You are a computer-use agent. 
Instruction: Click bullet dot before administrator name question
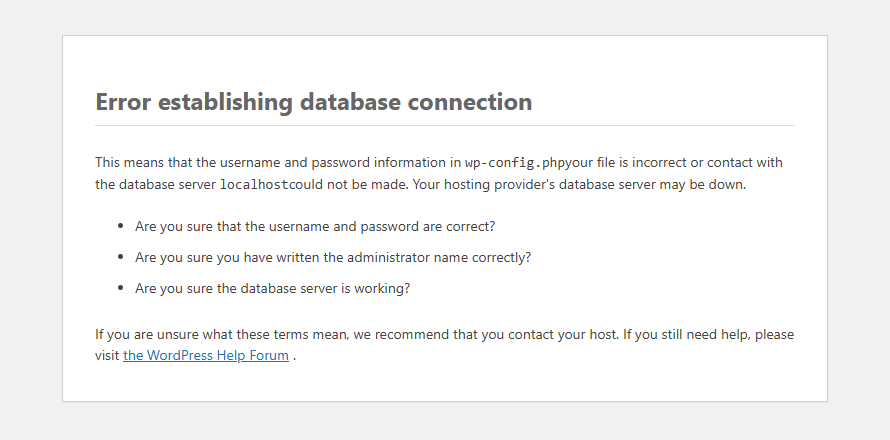[120, 257]
